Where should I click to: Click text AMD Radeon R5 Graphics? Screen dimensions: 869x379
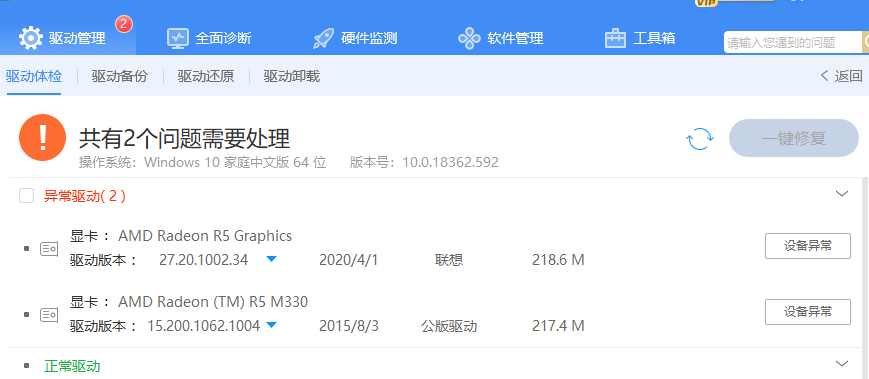pyautogui.click(x=205, y=236)
